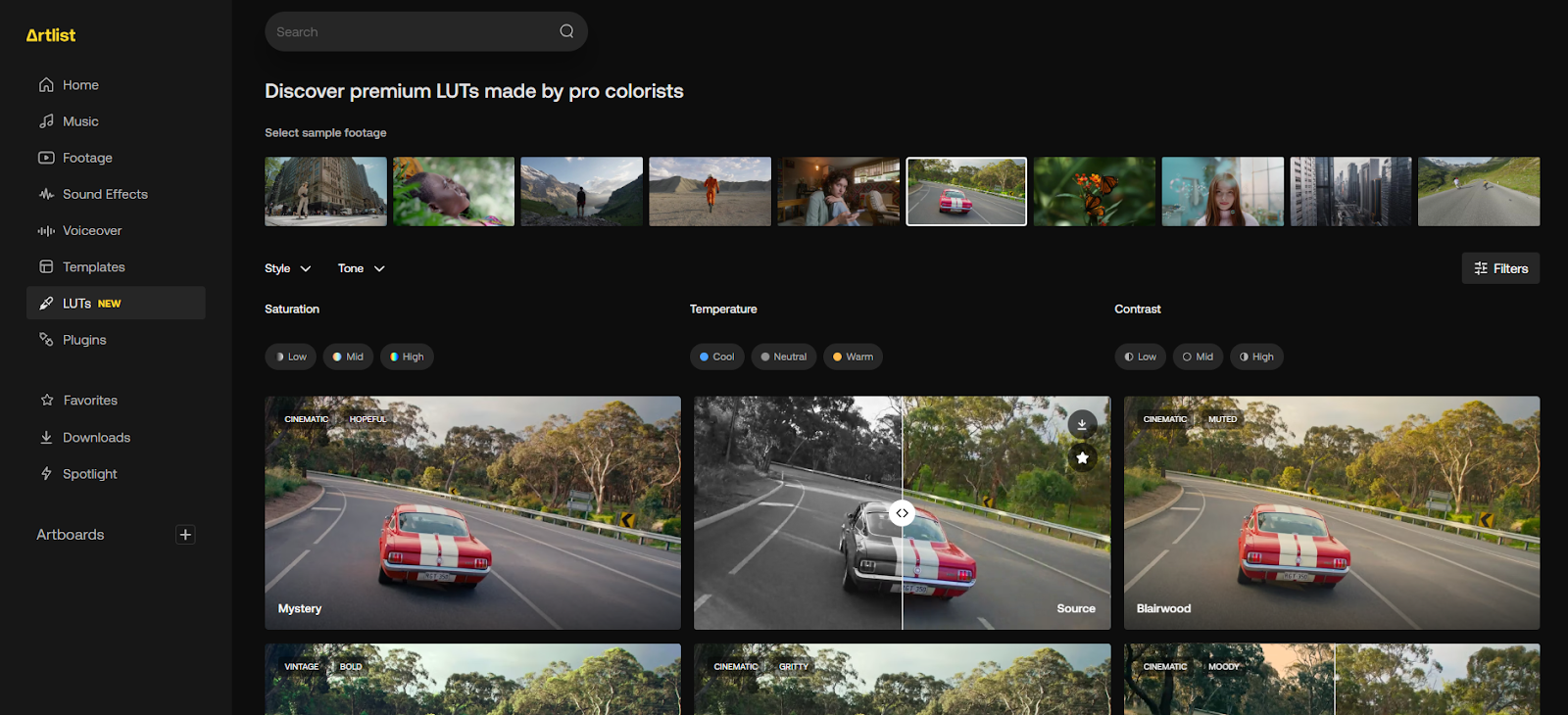
Task: Click the NEW badge beside LUTs
Action: [109, 304]
